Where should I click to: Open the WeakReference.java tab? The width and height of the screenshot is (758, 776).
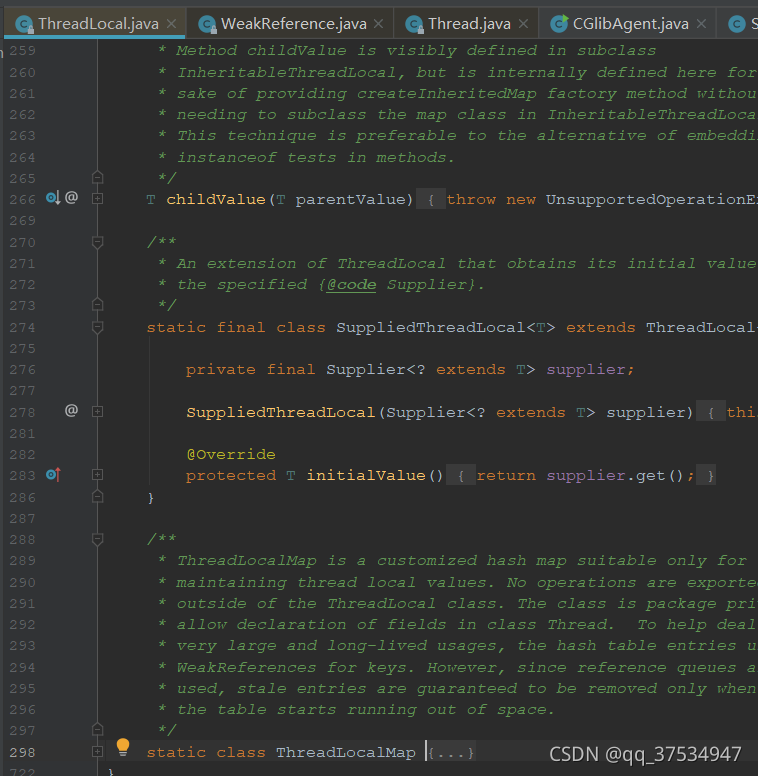point(290,23)
